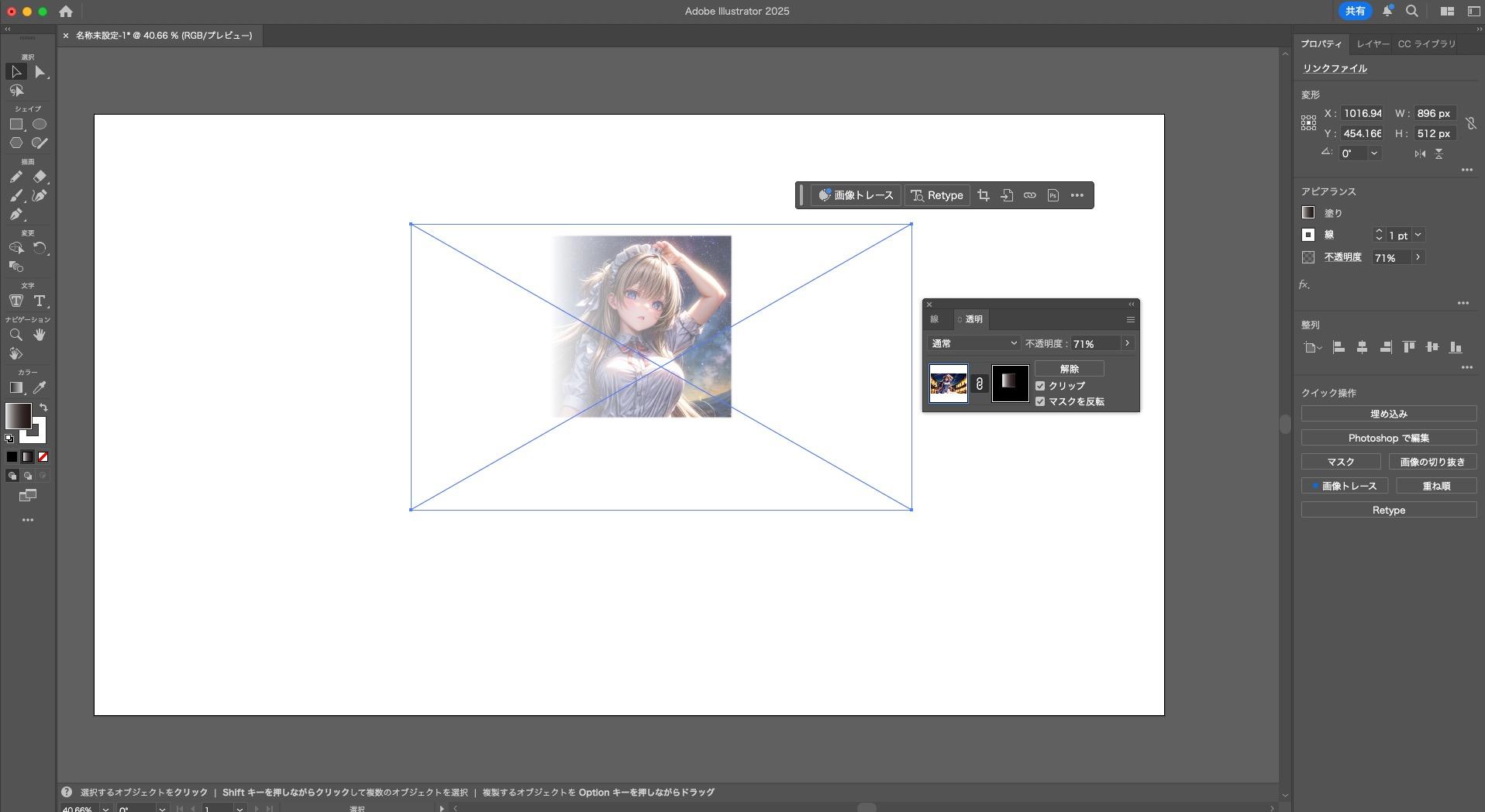Open Align To dropdown in 整列
This screenshot has height=812, width=1485.
click(1311, 347)
